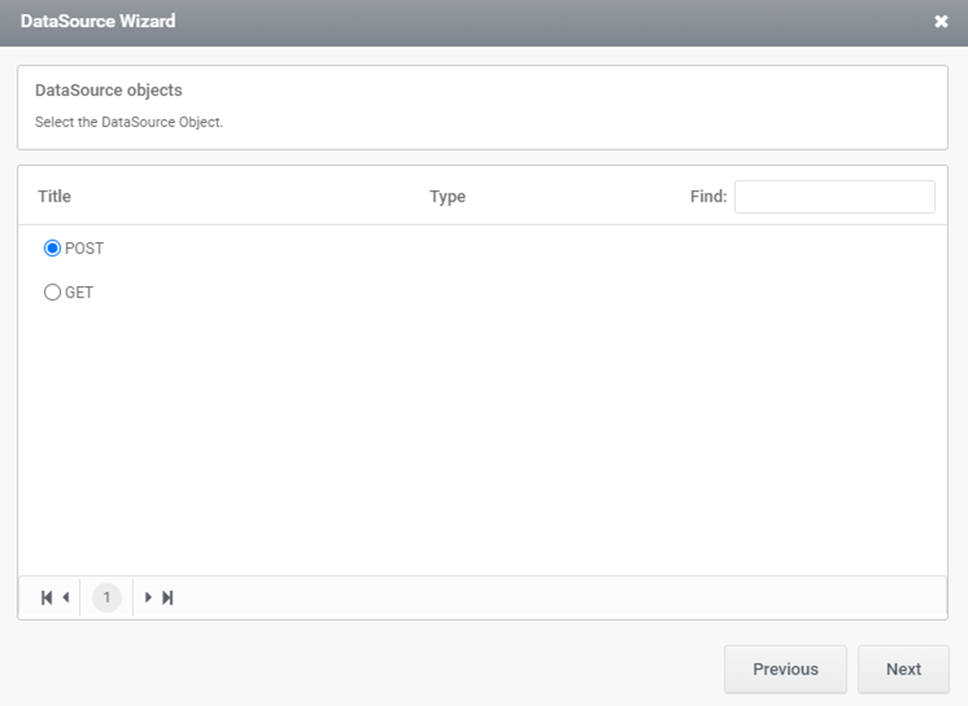
Task: Go back with the Previous button
Action: pyautogui.click(x=785, y=669)
